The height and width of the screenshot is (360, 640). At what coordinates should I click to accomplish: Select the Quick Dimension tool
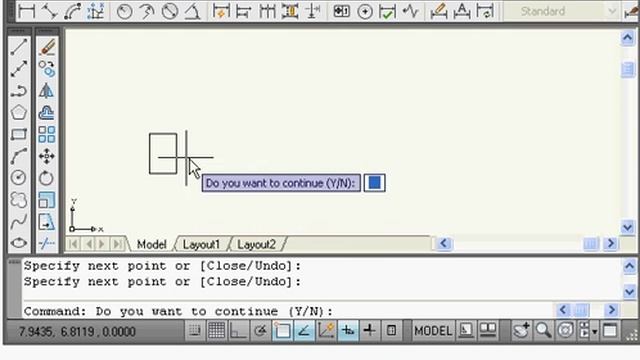coord(221,11)
